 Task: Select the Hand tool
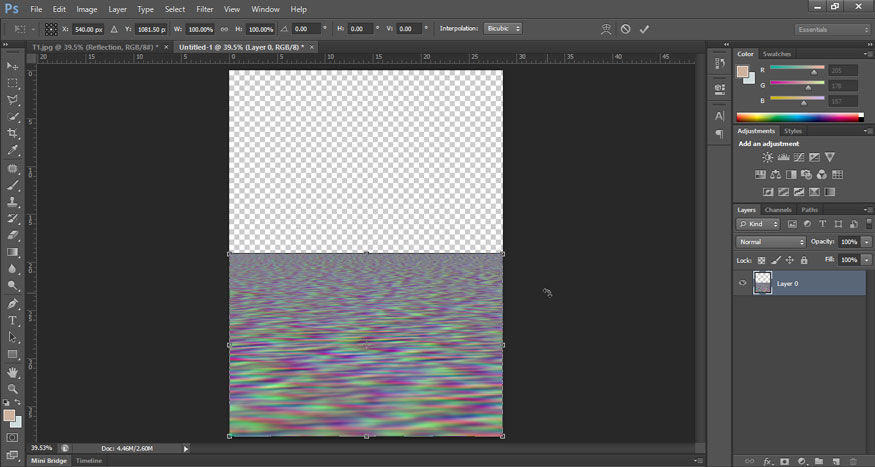click(x=13, y=371)
